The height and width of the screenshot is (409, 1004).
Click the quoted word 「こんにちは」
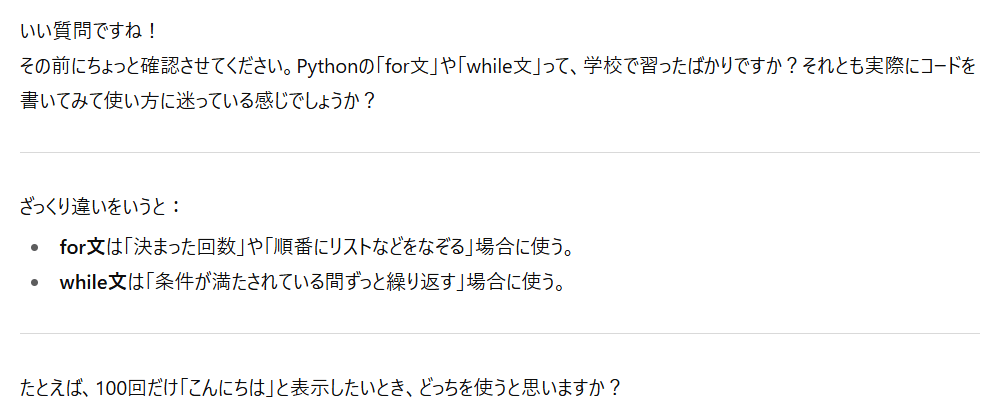click(x=224, y=388)
